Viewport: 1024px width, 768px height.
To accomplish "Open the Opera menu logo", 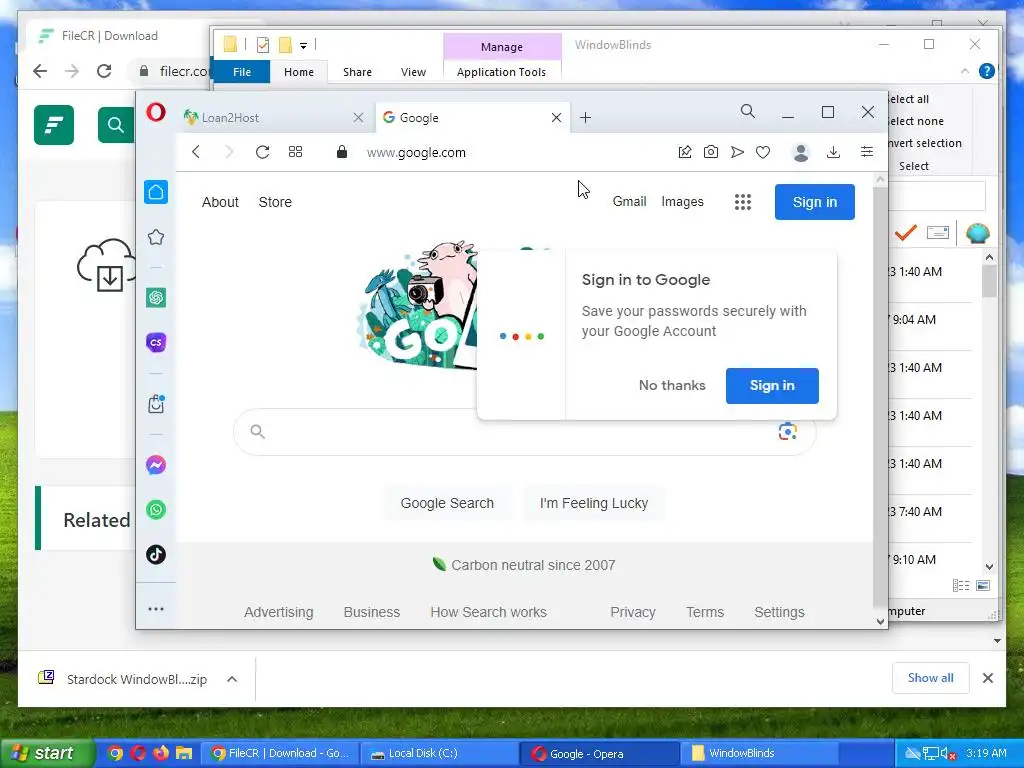I will (x=155, y=112).
